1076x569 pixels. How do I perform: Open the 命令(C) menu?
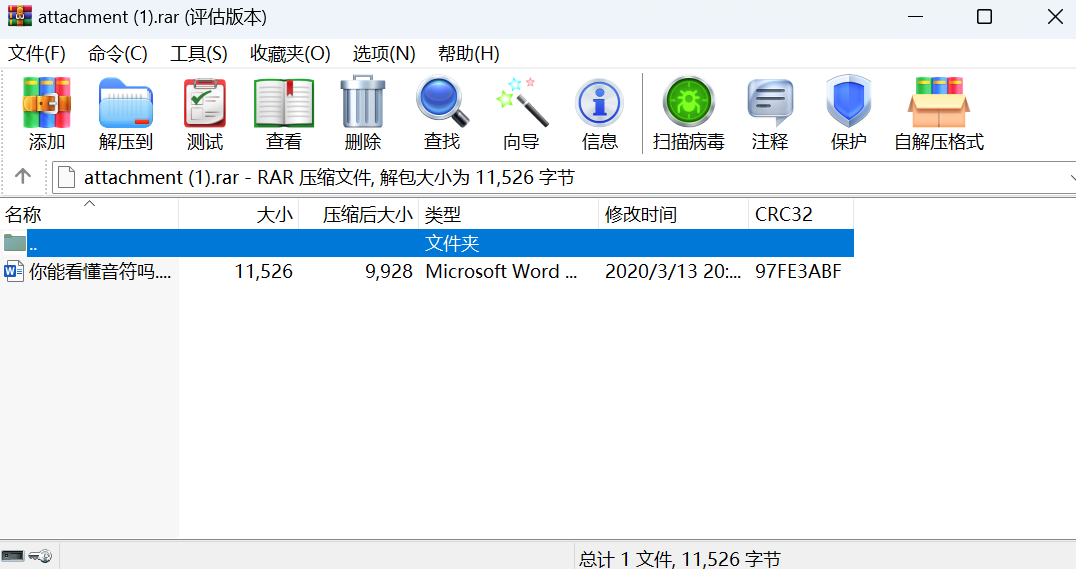117,54
